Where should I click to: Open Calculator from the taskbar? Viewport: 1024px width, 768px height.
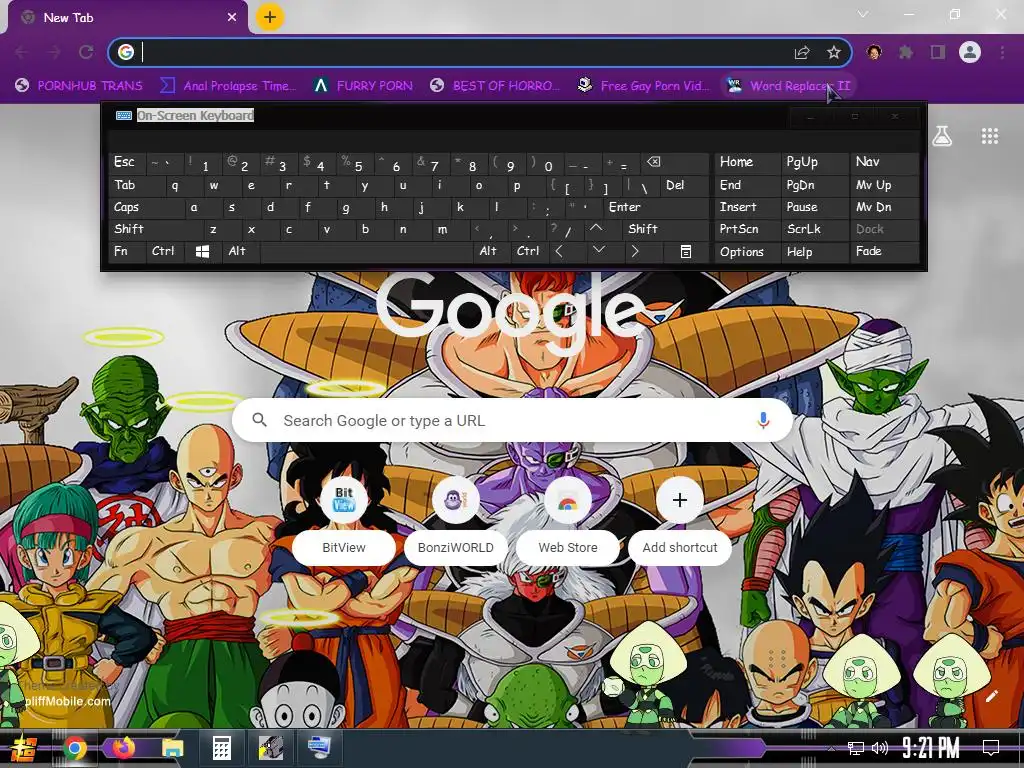221,748
